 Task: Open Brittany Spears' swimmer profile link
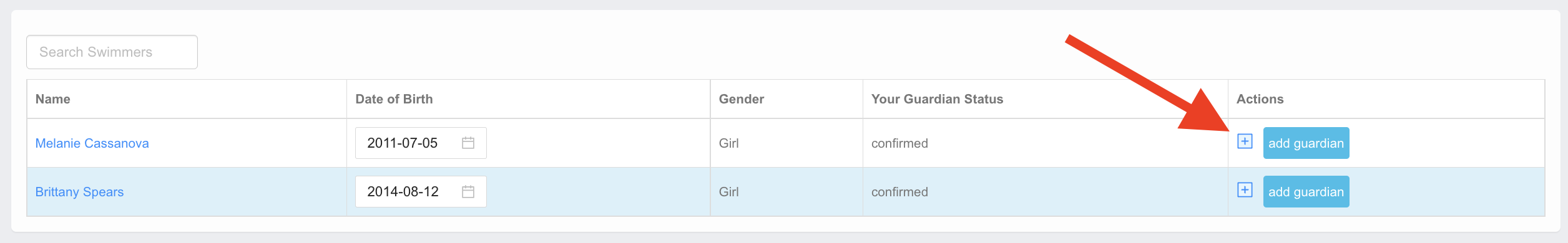click(79, 192)
